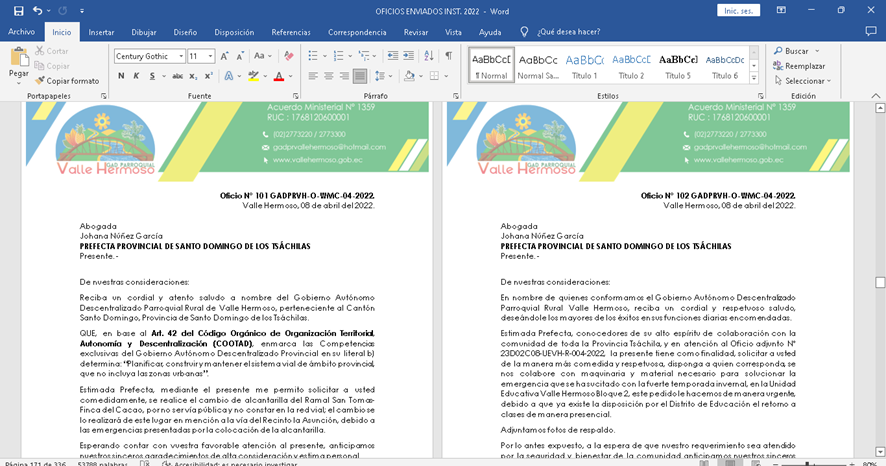Toggle bold formatting (N)
Viewport: 886px width, 466px height.
point(121,76)
